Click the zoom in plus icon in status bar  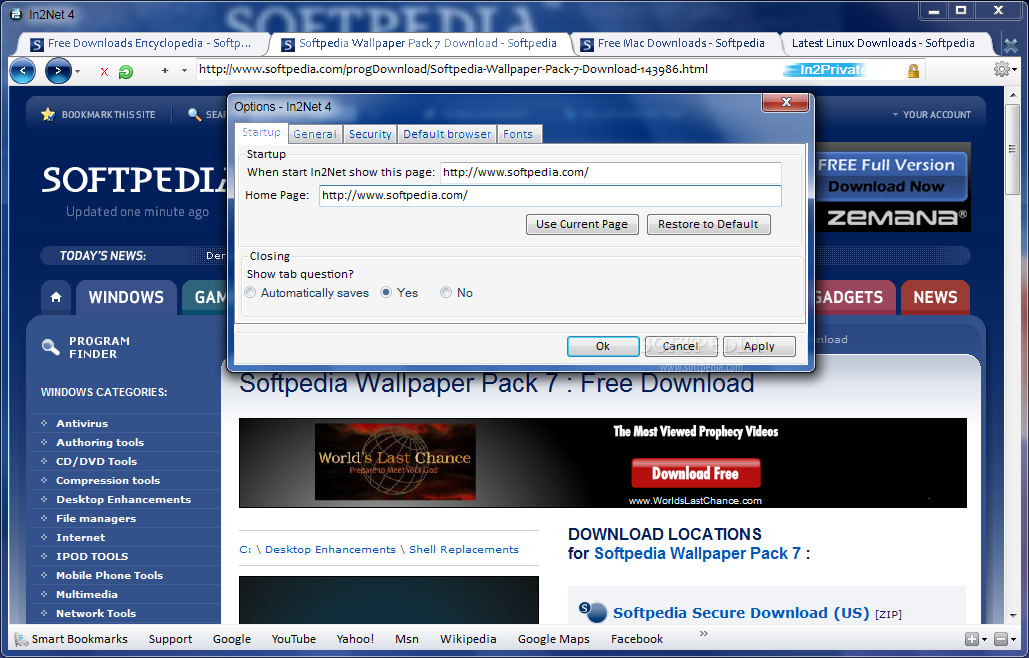click(x=972, y=639)
